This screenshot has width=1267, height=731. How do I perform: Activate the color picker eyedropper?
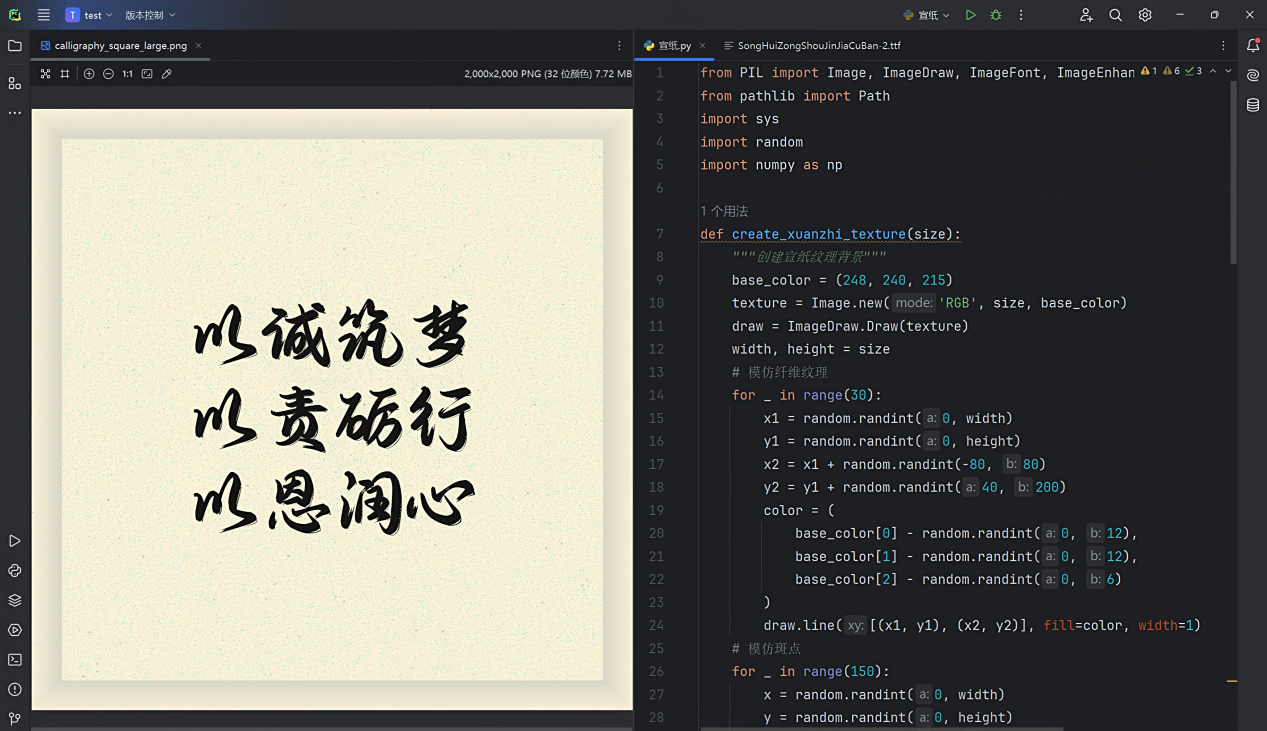coord(167,74)
